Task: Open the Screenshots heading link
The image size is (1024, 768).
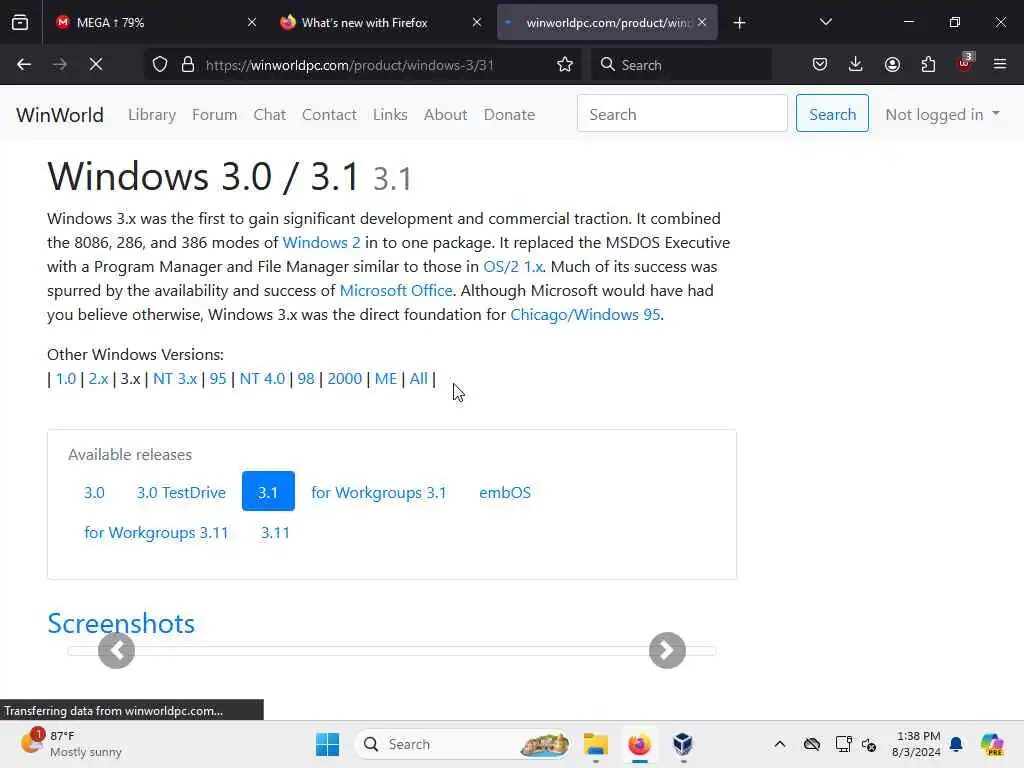Action: pyautogui.click(x=121, y=623)
